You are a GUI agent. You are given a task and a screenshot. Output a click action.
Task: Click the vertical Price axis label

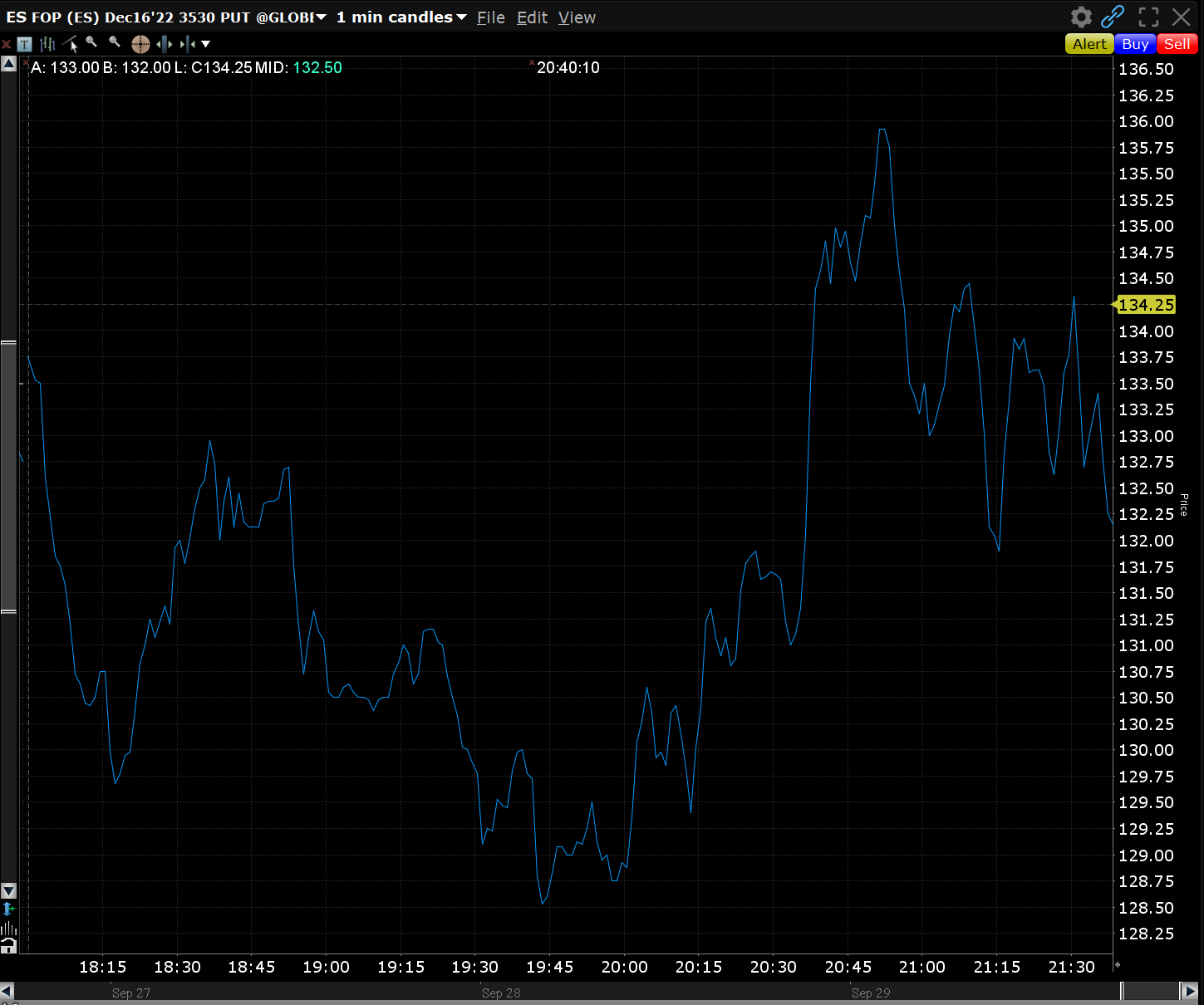tap(1184, 505)
